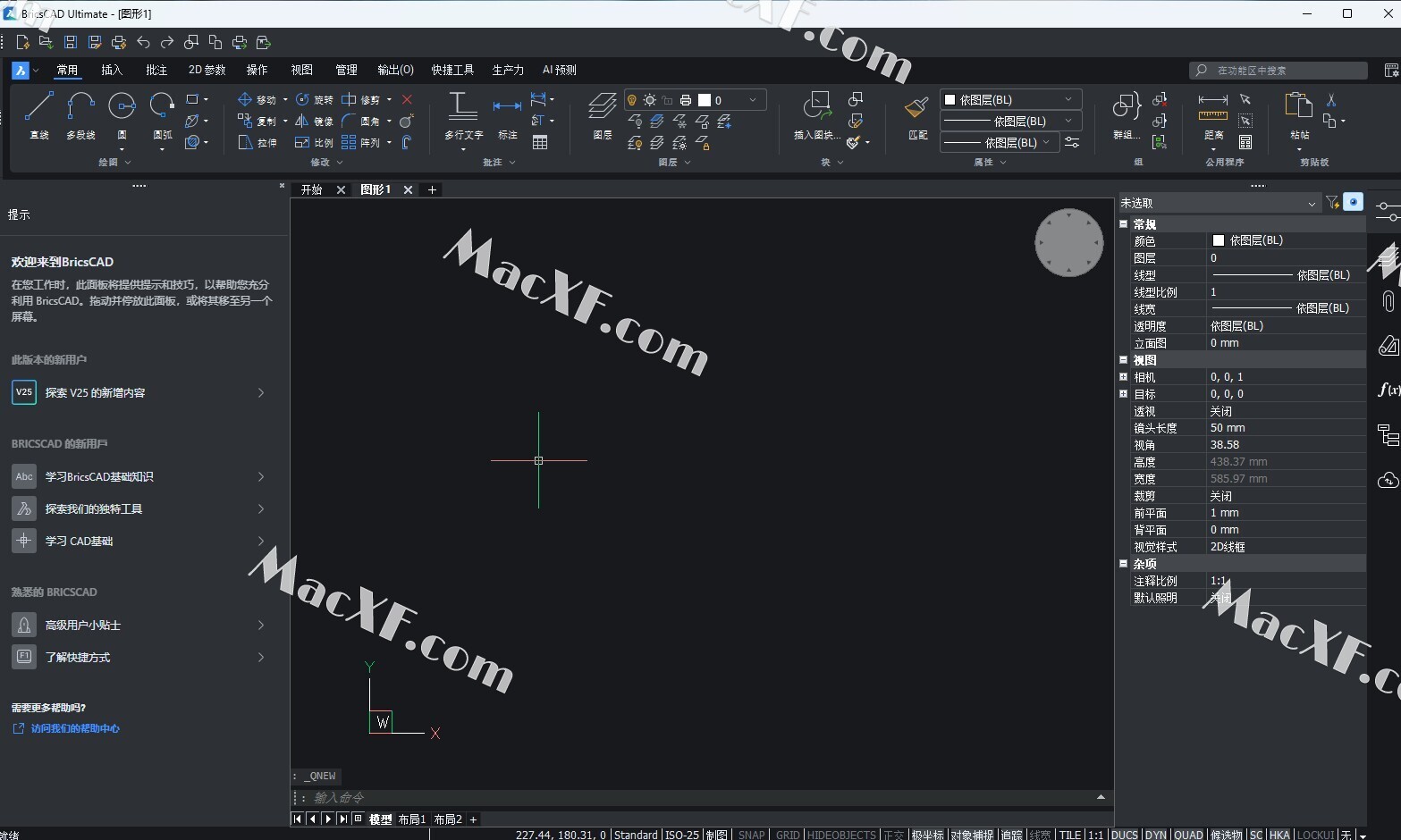Open the Layers (图层) panel icon

click(603, 115)
